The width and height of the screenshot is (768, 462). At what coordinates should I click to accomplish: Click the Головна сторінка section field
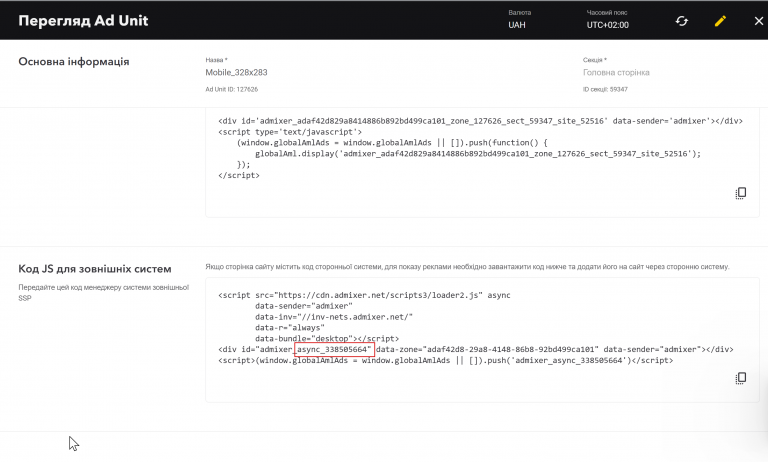click(x=616, y=73)
